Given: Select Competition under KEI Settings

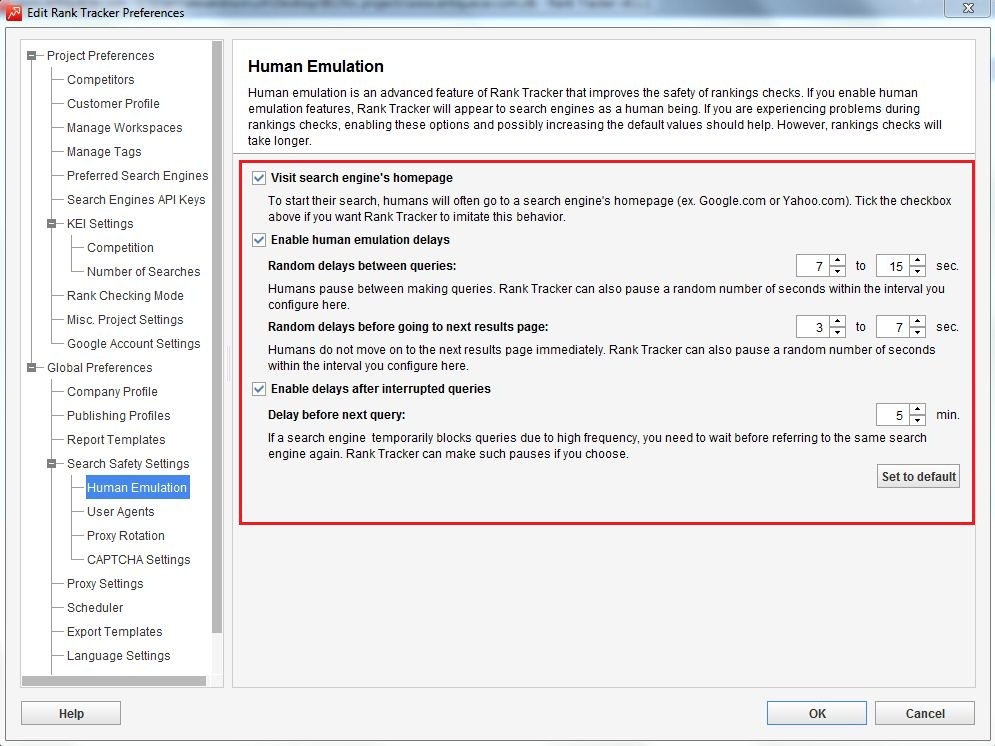Looking at the screenshot, I should point(121,248).
